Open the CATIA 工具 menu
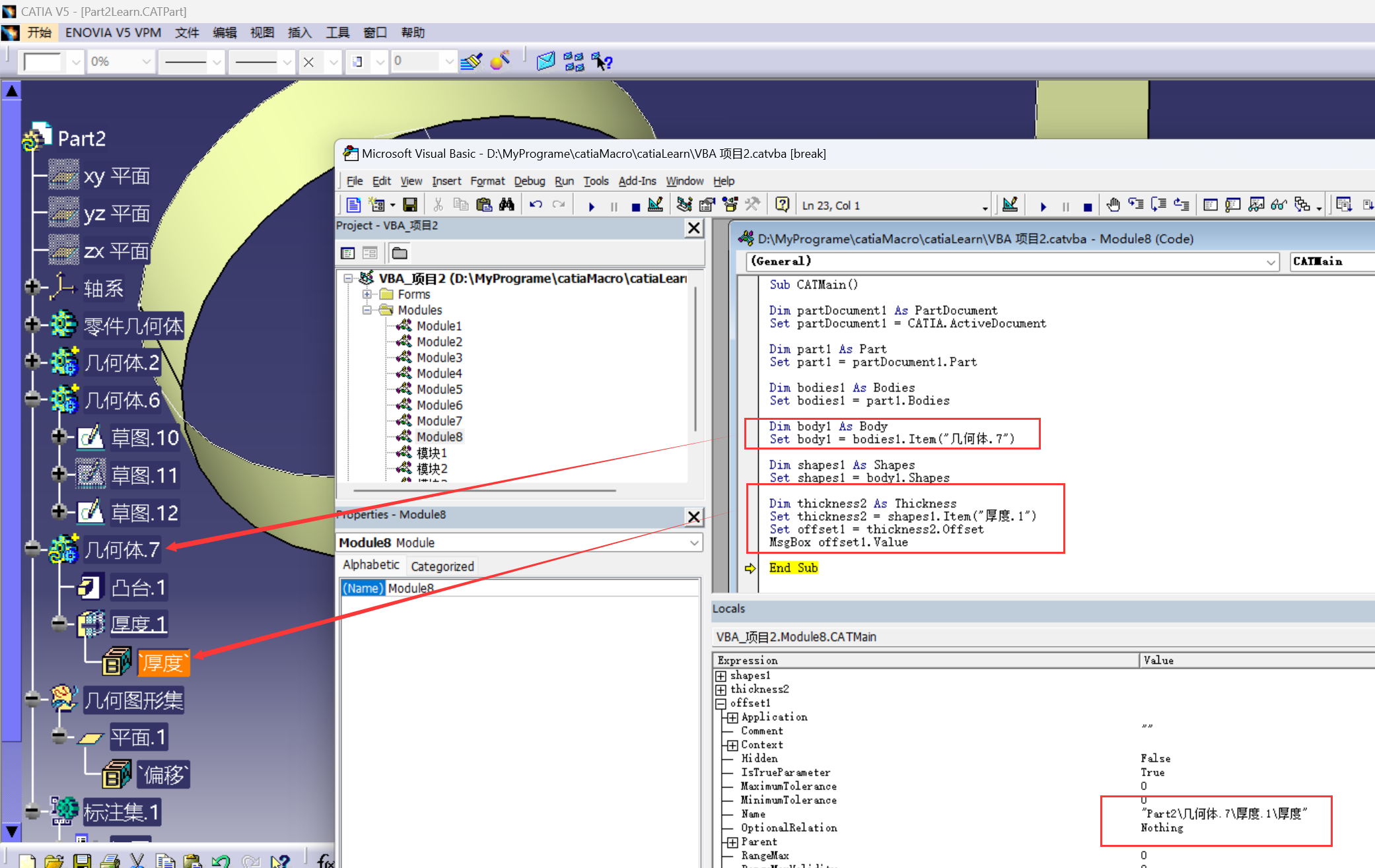The width and height of the screenshot is (1375, 868). point(337,32)
